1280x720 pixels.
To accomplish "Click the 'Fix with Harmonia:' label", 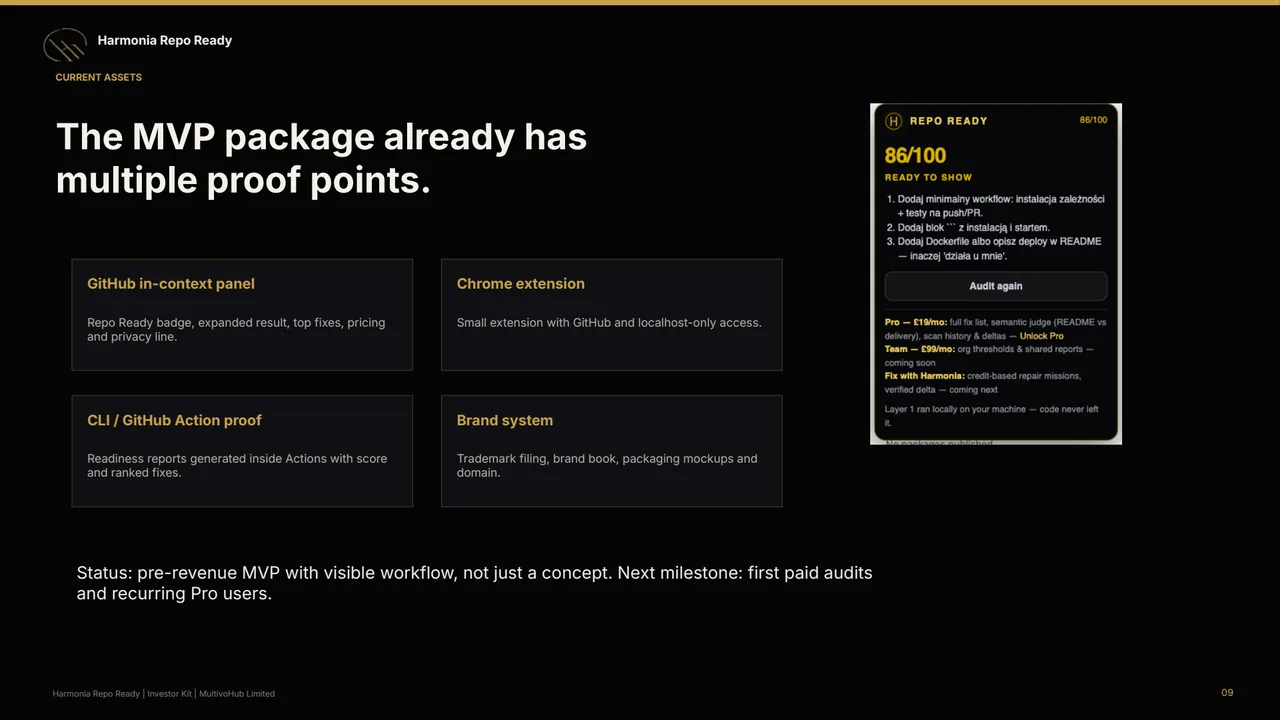I will (925, 376).
